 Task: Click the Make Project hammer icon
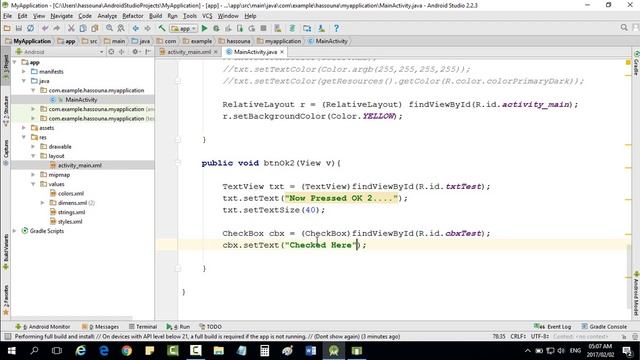coord(162,28)
